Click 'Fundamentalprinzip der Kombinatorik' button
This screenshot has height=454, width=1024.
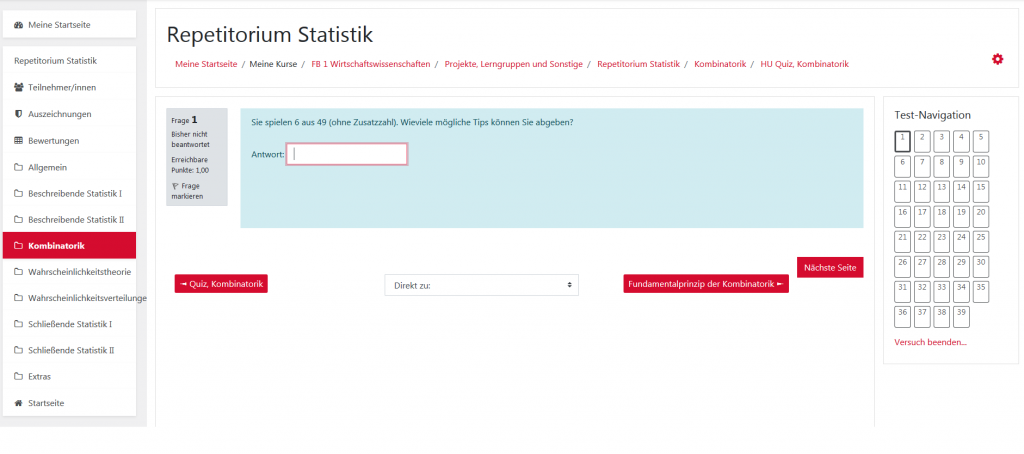pos(706,284)
